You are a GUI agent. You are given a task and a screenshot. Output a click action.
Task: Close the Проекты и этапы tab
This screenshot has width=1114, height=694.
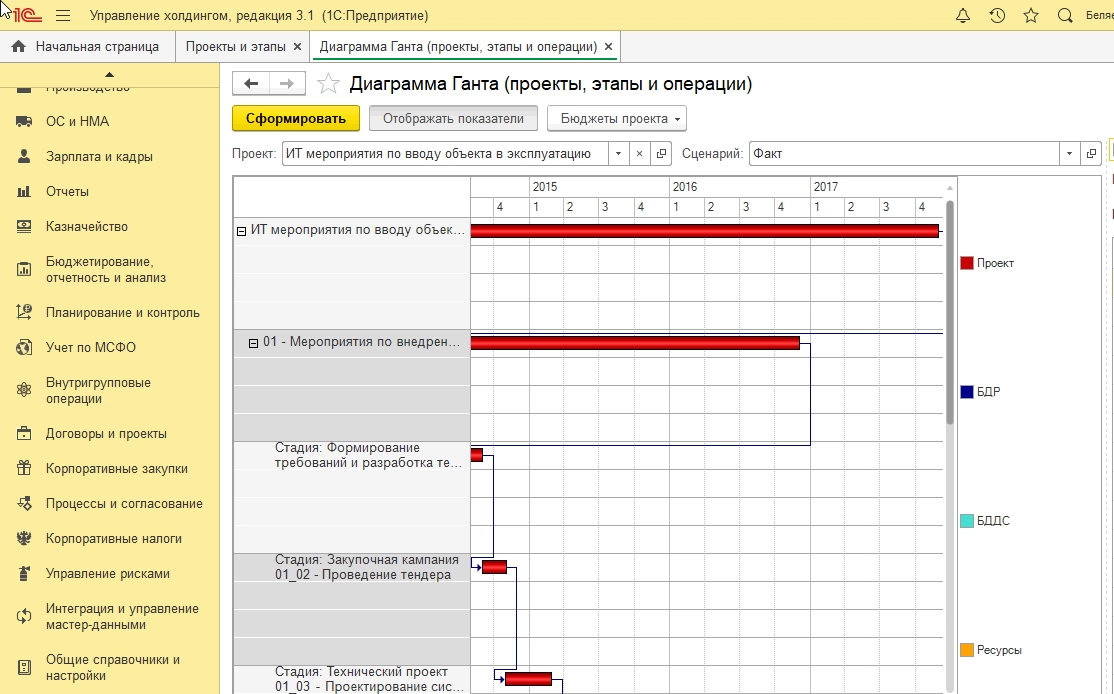[298, 46]
